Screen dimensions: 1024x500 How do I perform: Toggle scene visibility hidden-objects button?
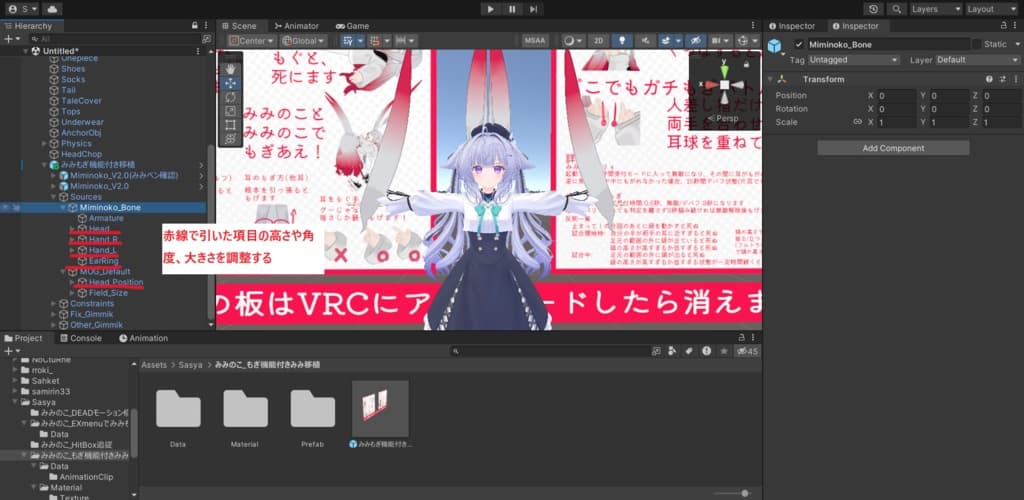[x=696, y=40]
